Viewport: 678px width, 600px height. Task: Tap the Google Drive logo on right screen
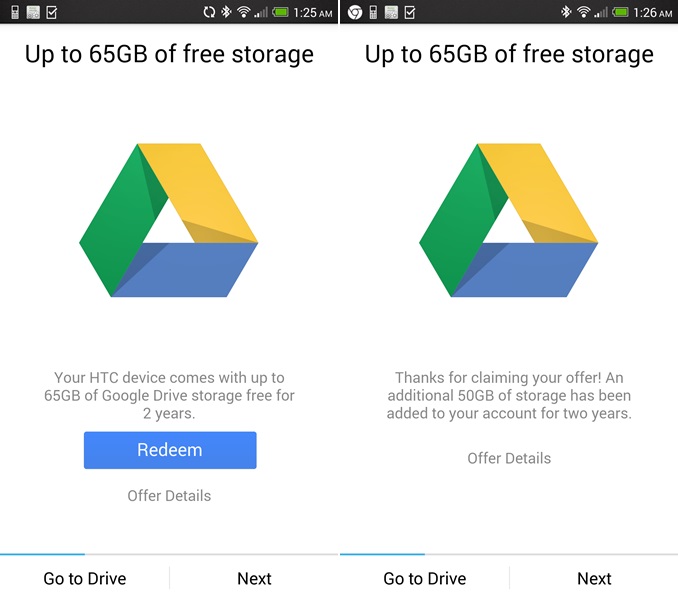pos(508,220)
